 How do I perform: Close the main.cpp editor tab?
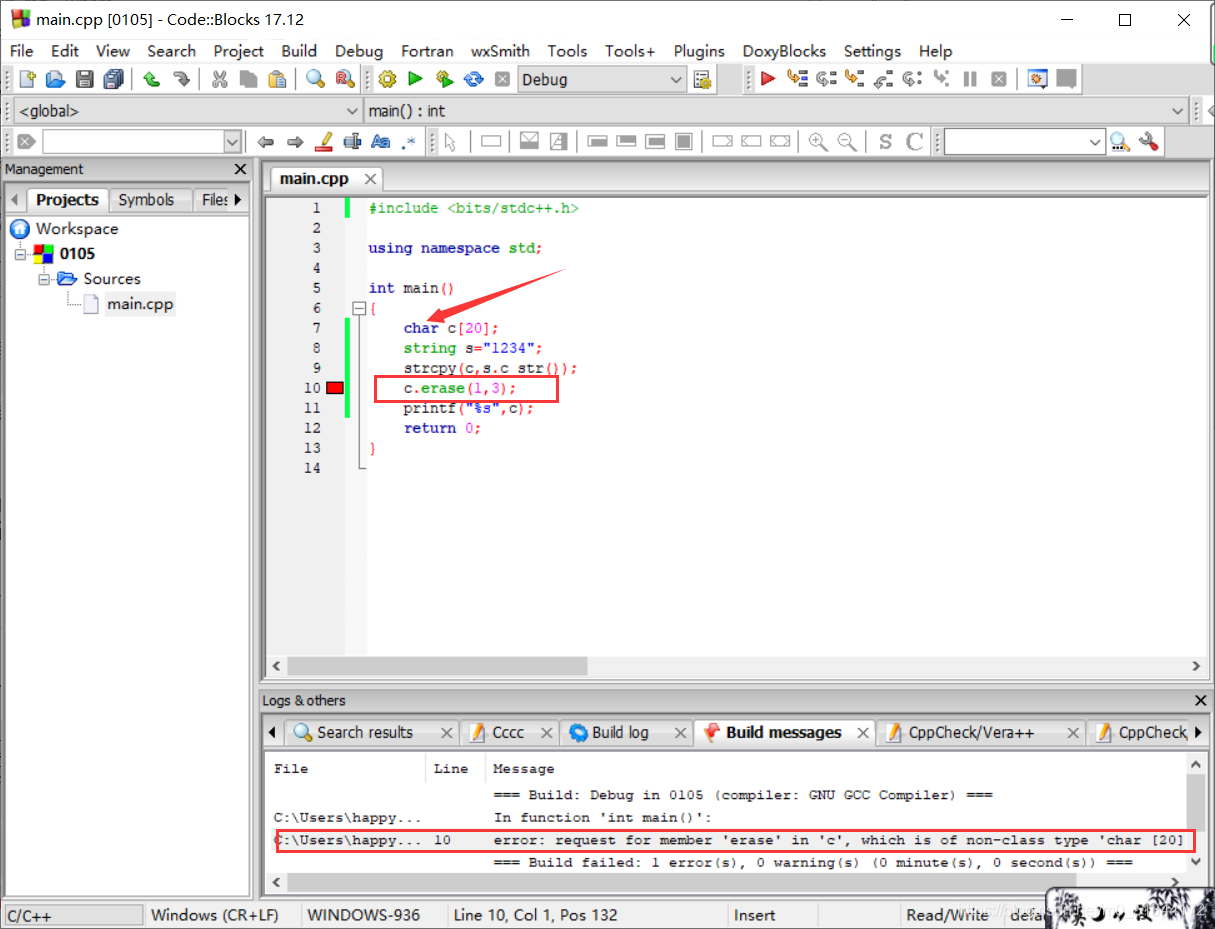click(x=370, y=179)
